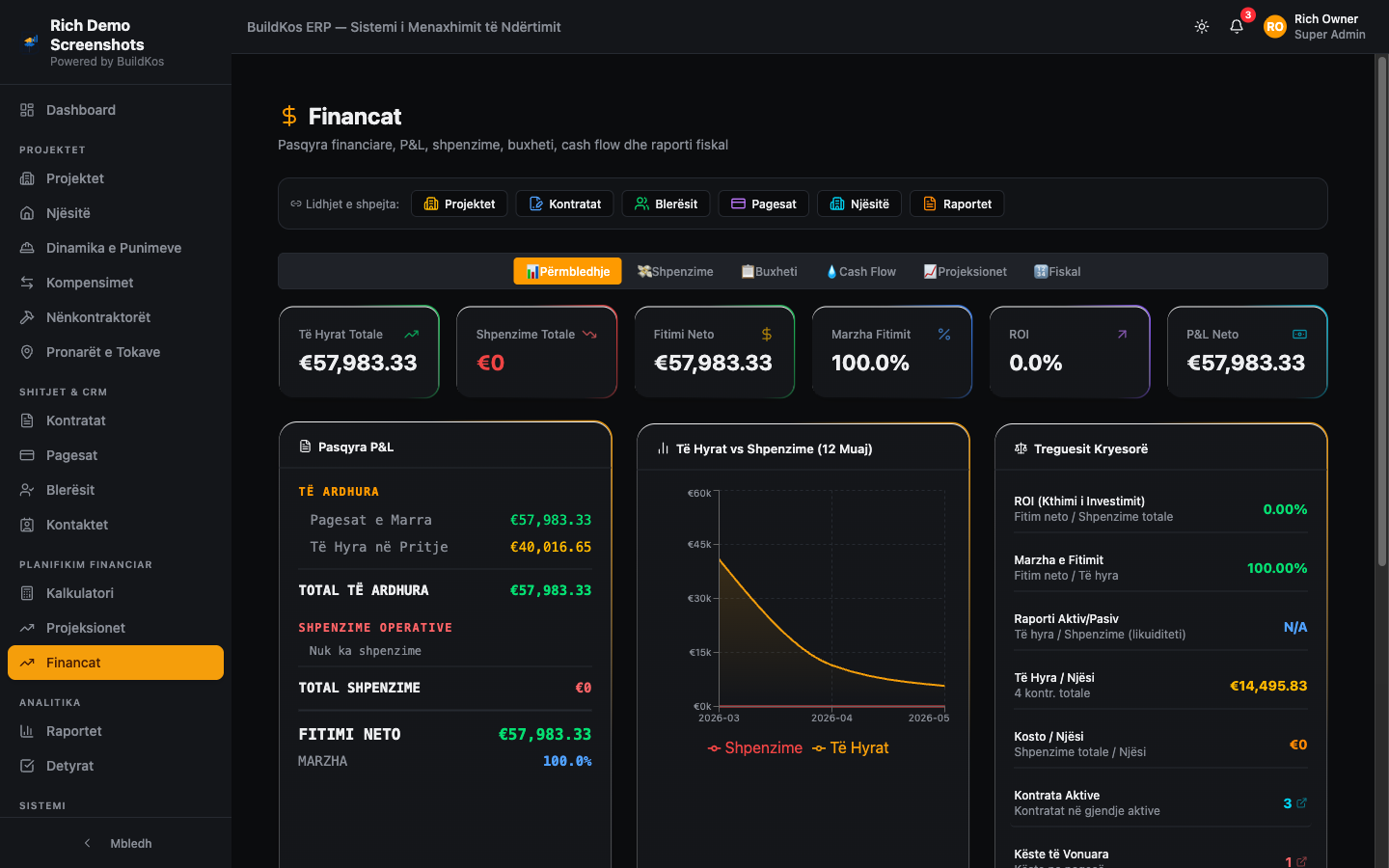Viewport: 1389px width, 868px height.
Task: Switch to the Shpenzime tab
Action: 675,272
